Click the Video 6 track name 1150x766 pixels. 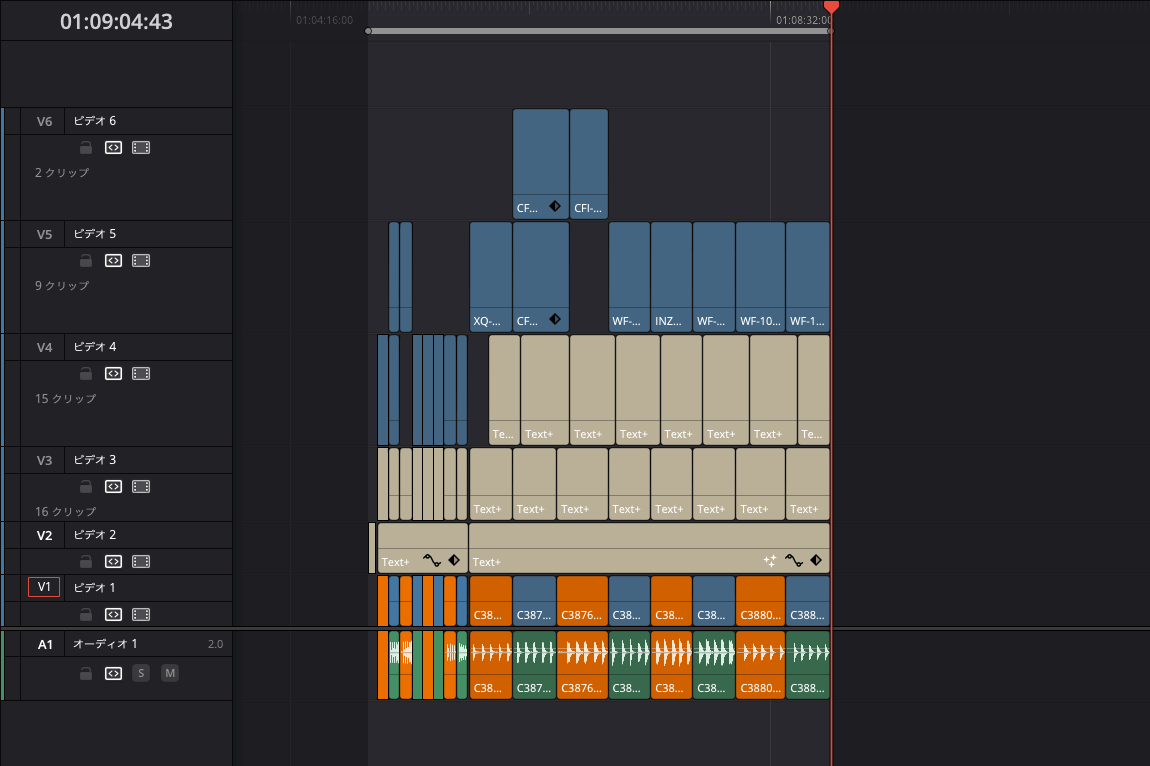pos(95,121)
